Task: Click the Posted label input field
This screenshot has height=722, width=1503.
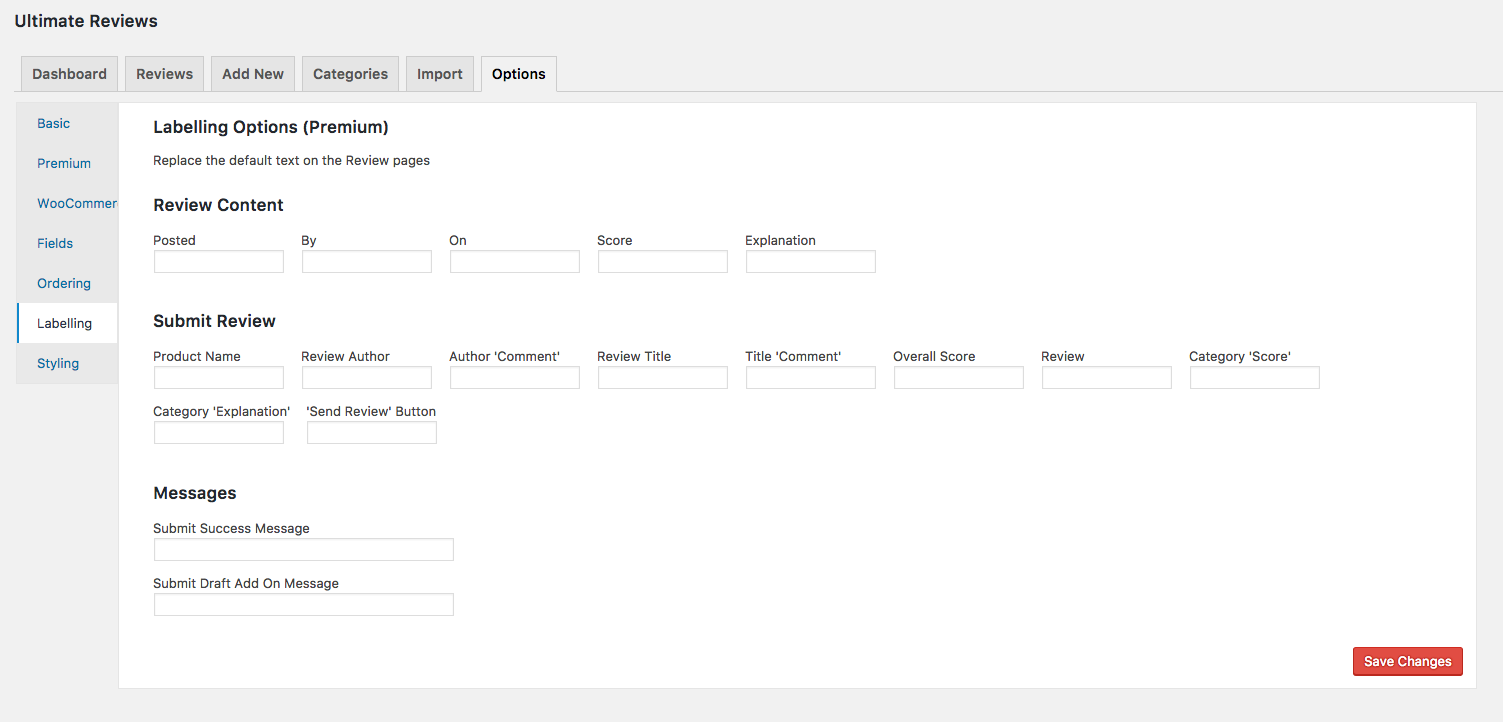Action: [x=219, y=262]
